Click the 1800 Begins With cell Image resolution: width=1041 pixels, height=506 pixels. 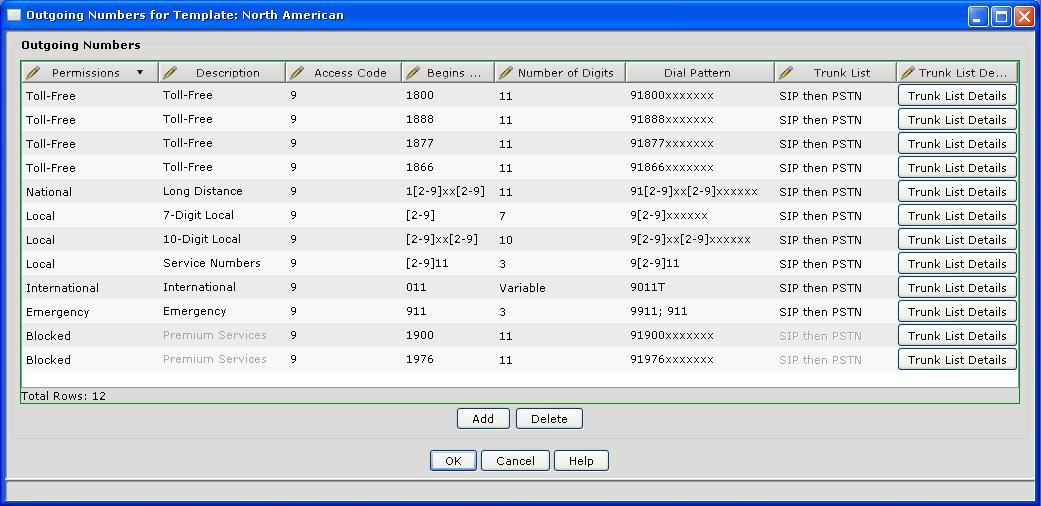[x=448, y=96]
